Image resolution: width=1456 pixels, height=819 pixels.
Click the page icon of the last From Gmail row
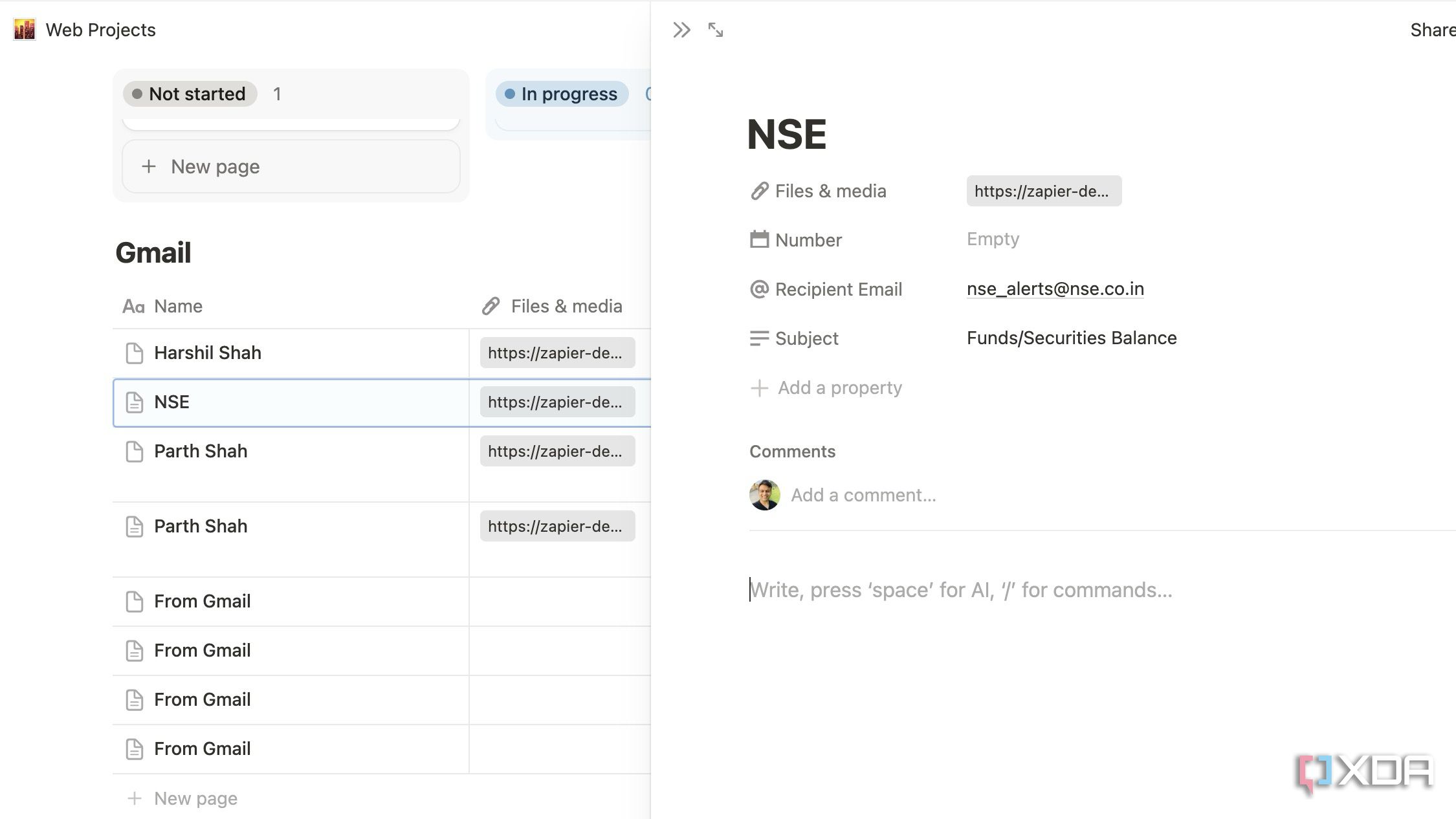134,748
